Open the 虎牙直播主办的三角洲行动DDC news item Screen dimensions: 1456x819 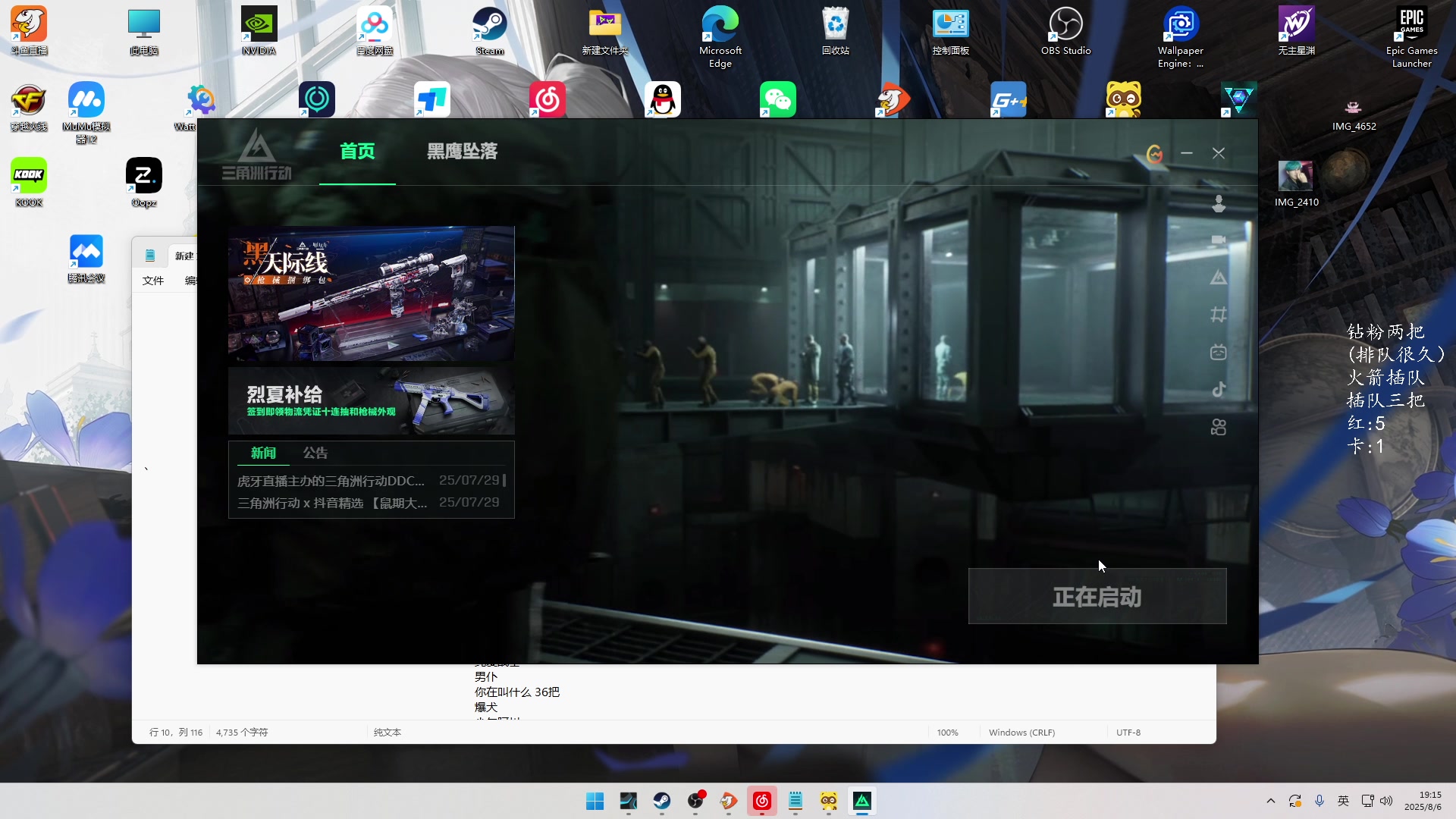click(369, 481)
